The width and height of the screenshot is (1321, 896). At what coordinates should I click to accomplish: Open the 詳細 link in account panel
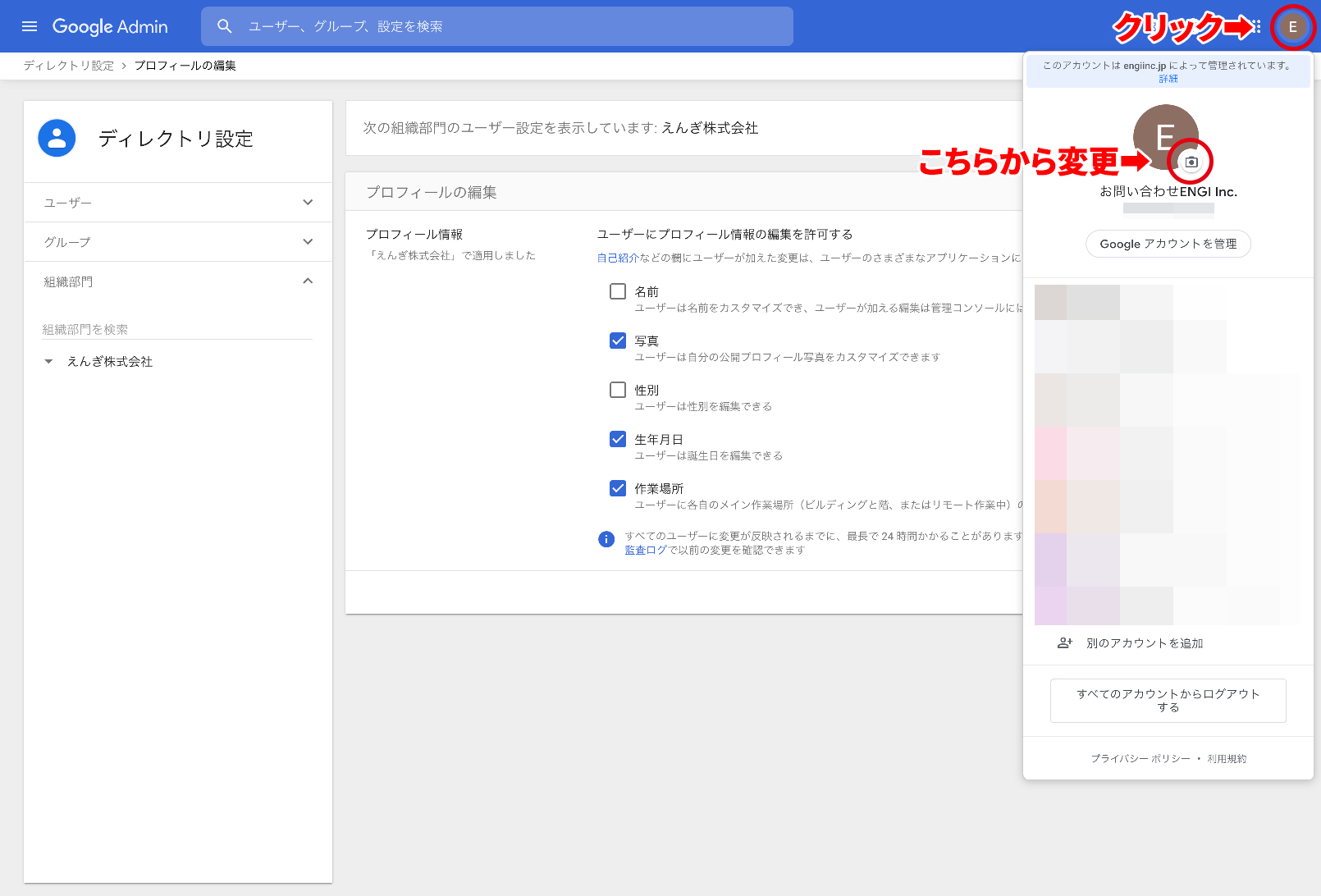[x=1168, y=79]
